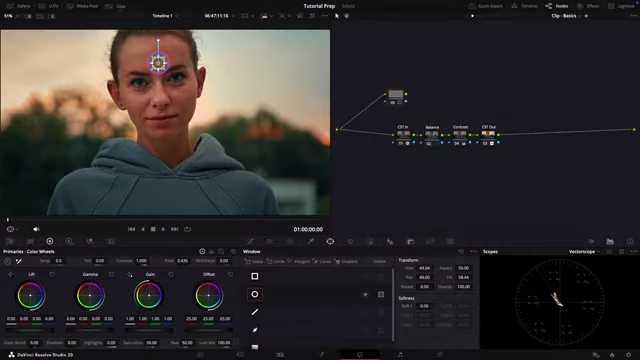This screenshot has height=360, width=640.
Task: Open the Lightbox view
Action: tap(621, 6)
